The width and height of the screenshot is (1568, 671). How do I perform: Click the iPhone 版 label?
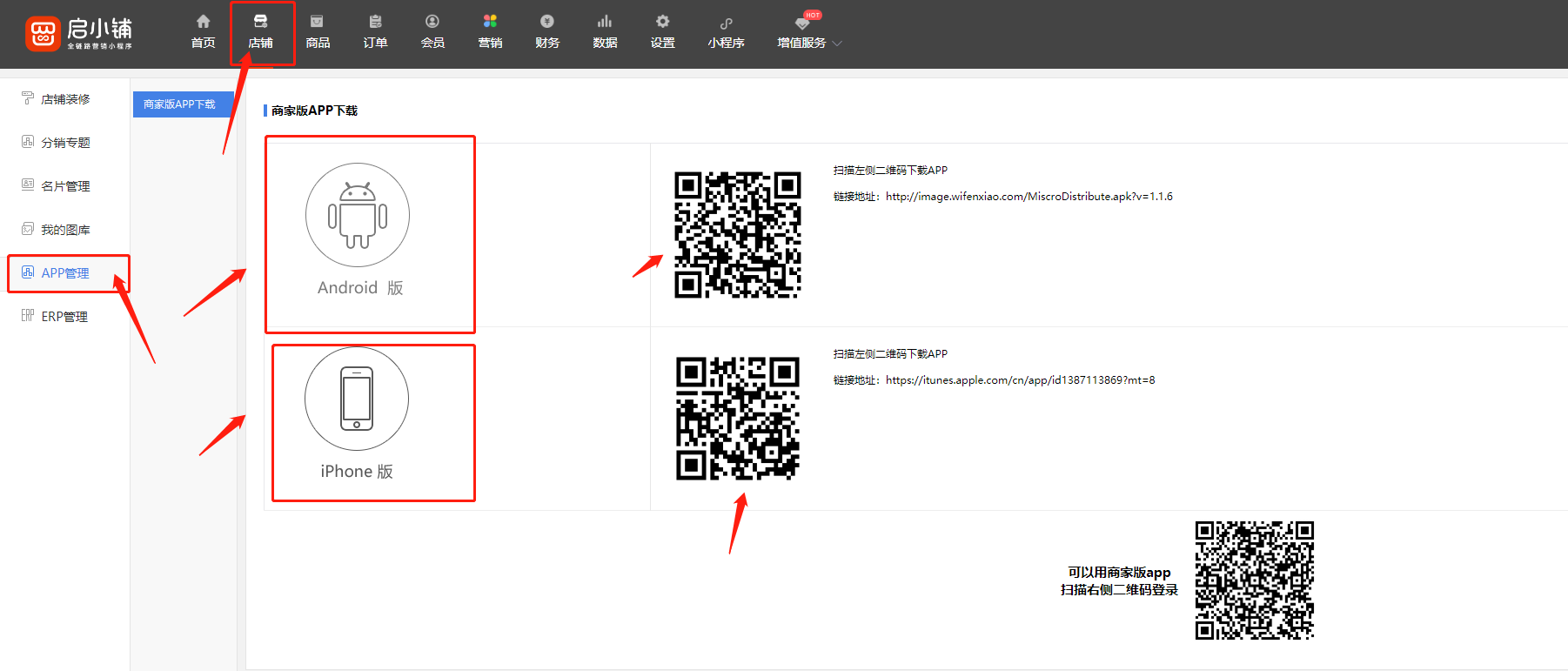pos(357,472)
